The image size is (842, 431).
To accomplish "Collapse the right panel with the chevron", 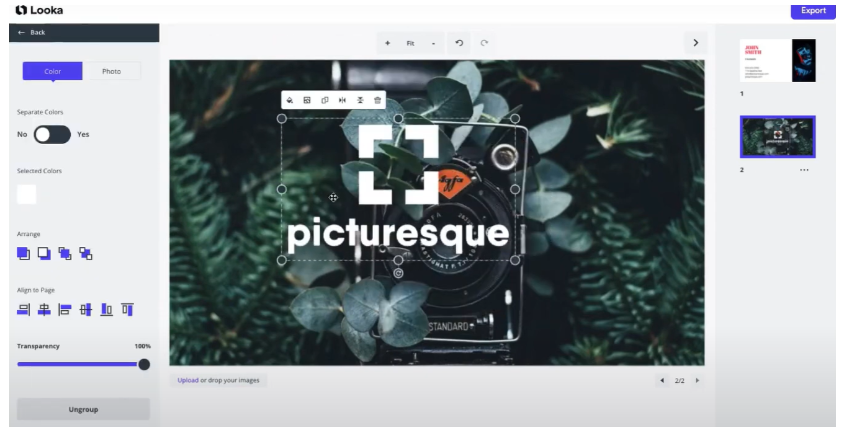I will [x=695, y=43].
